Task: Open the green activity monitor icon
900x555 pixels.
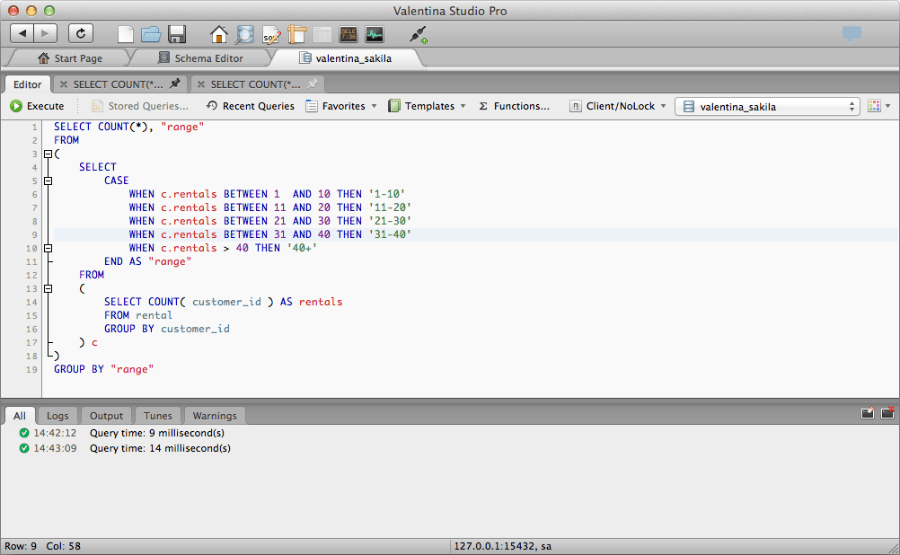Action: point(374,34)
